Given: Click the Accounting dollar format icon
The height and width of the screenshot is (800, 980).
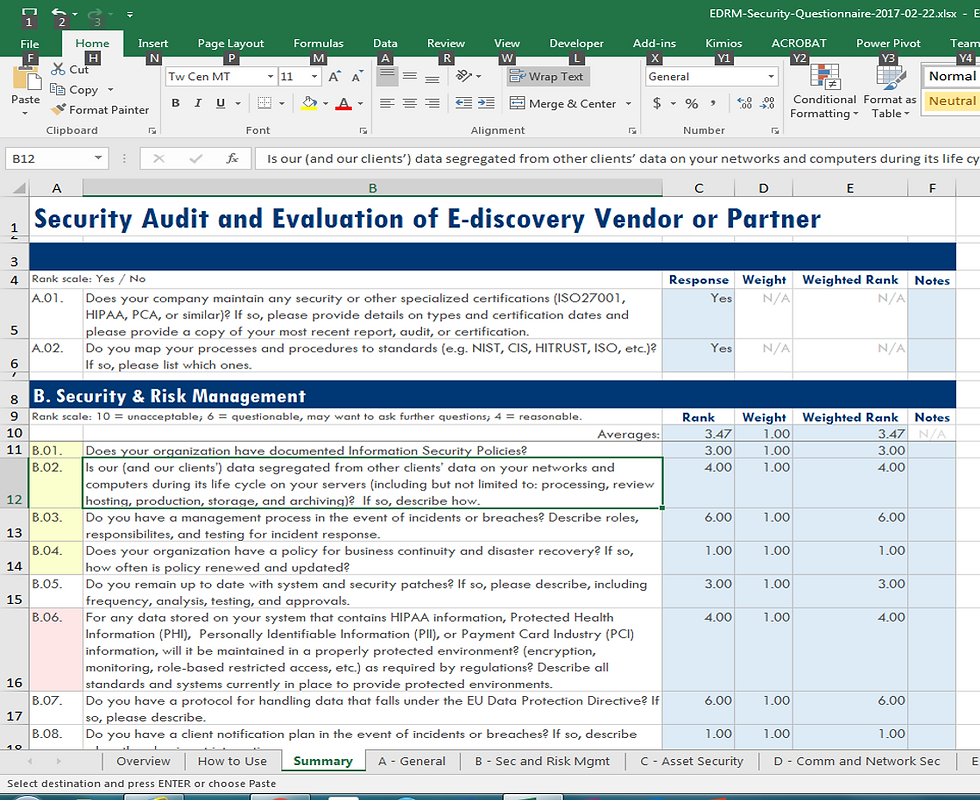Looking at the screenshot, I should pyautogui.click(x=657, y=103).
